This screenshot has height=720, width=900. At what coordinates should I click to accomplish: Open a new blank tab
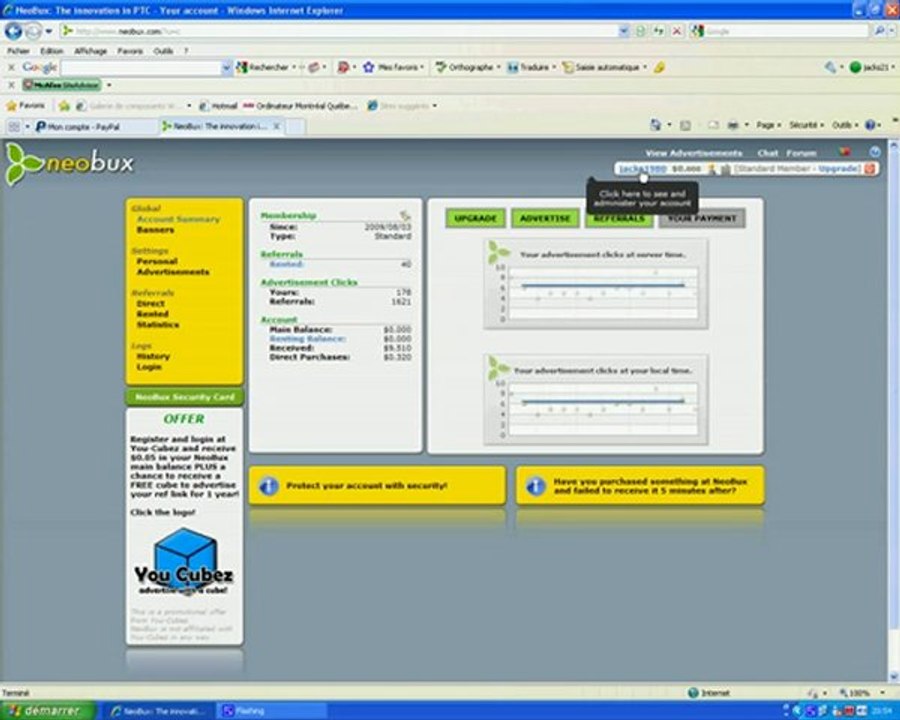pyautogui.click(x=295, y=126)
